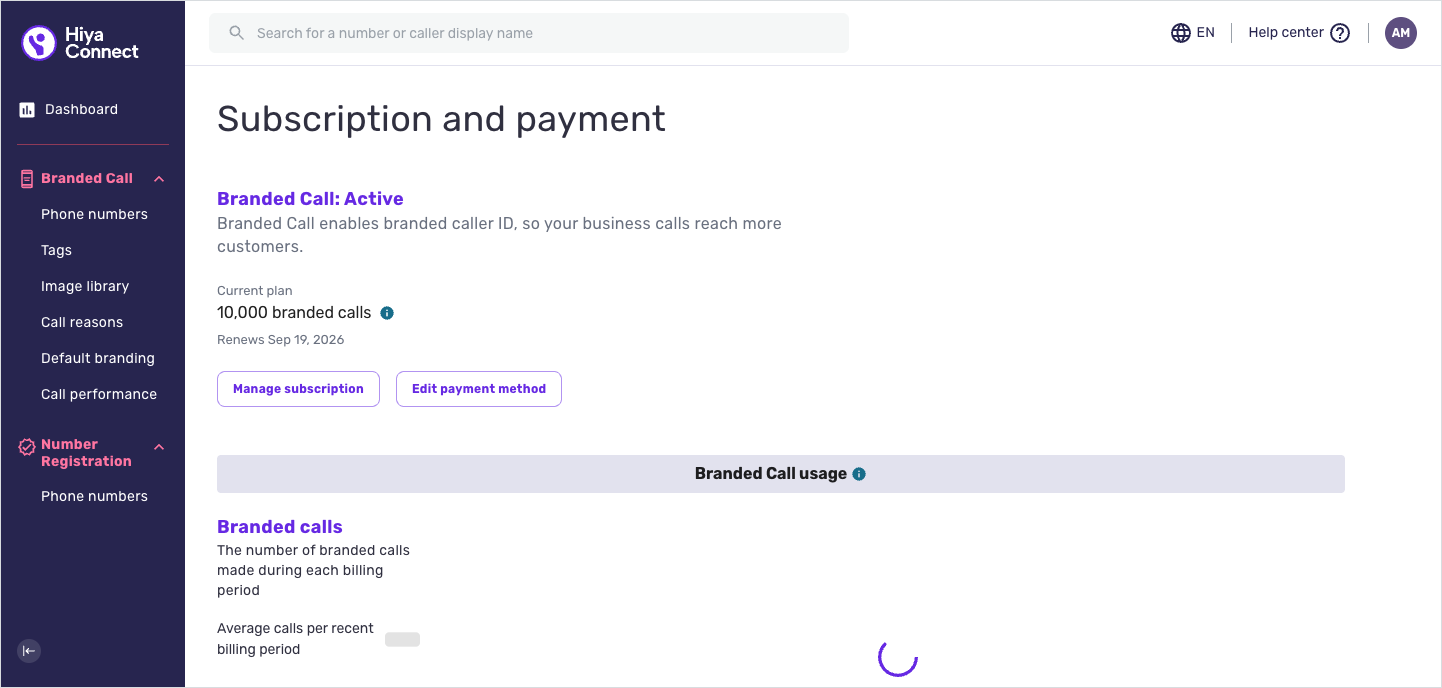
Task: Click the Hiya Connect logo icon
Action: tap(39, 43)
